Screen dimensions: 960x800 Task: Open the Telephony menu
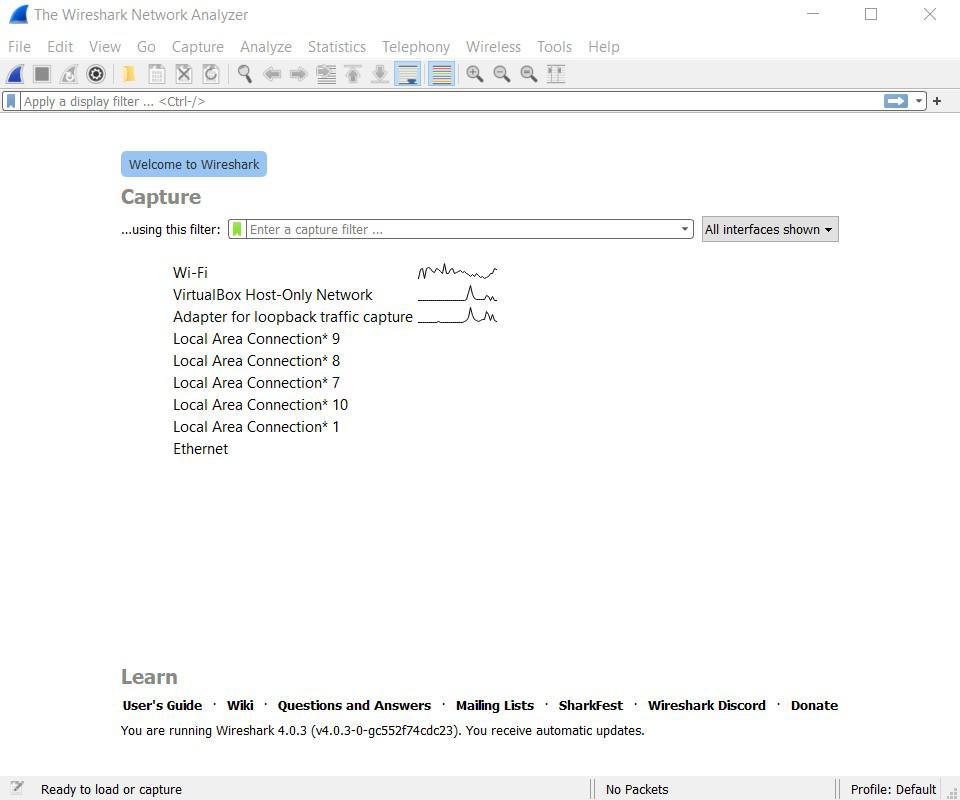(416, 47)
